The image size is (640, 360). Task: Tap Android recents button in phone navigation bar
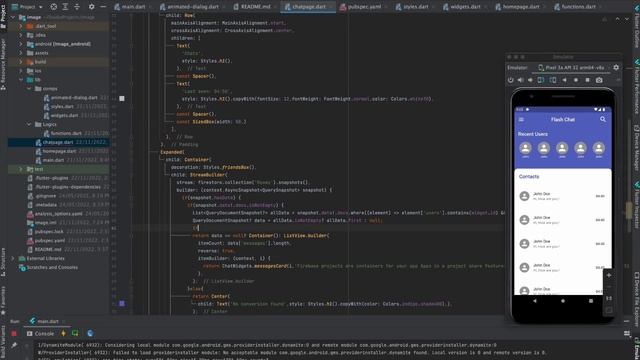(591, 301)
